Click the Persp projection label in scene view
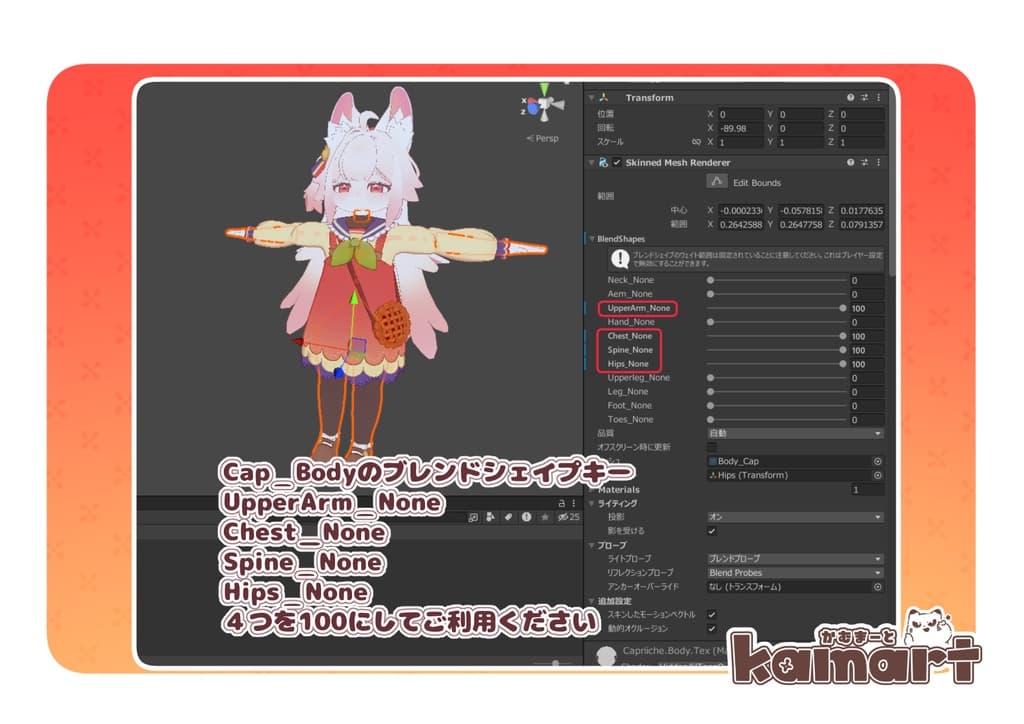1024x724 pixels. (x=543, y=139)
